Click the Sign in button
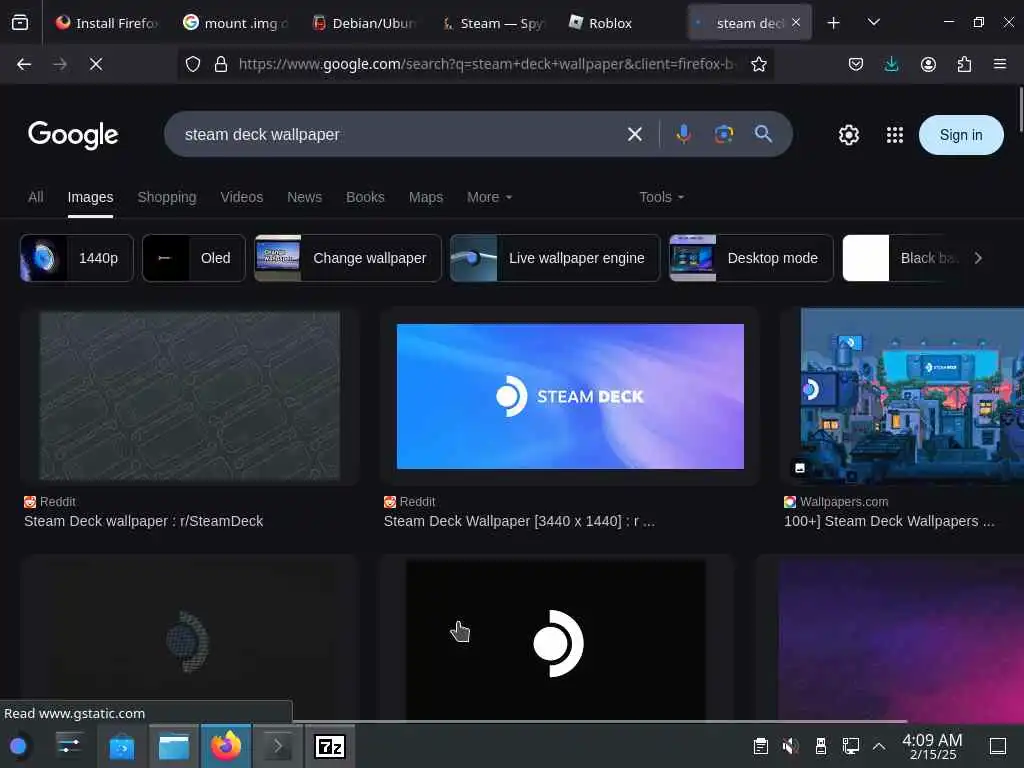The height and width of the screenshot is (768, 1024). [x=961, y=135]
